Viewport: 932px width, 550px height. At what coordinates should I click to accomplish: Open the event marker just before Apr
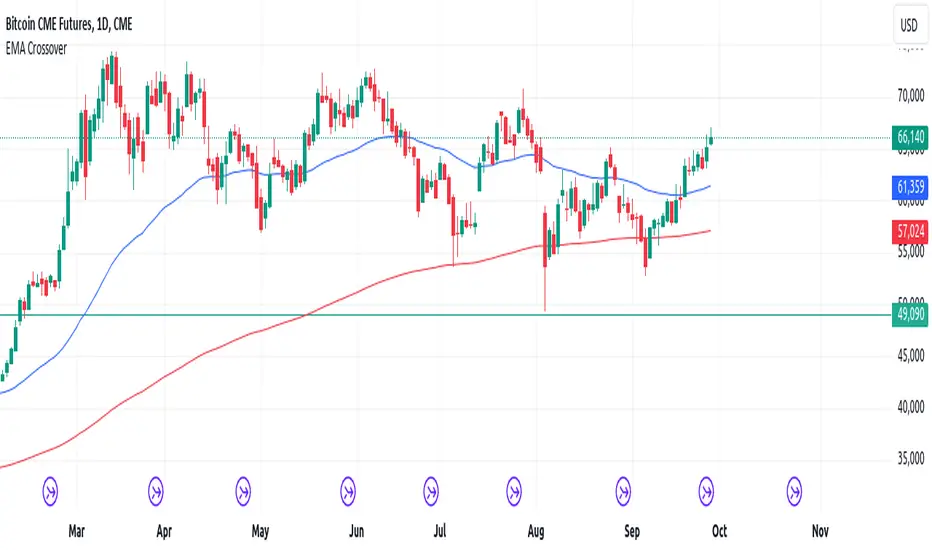[156, 492]
